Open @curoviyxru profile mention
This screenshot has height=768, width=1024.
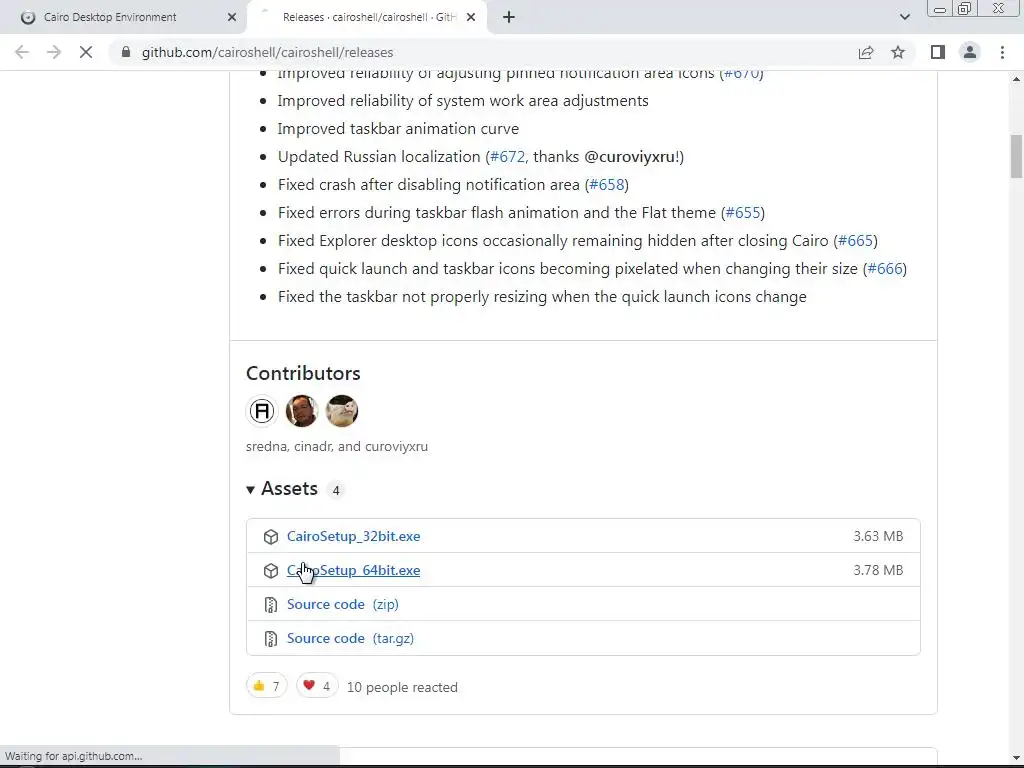[630, 157]
